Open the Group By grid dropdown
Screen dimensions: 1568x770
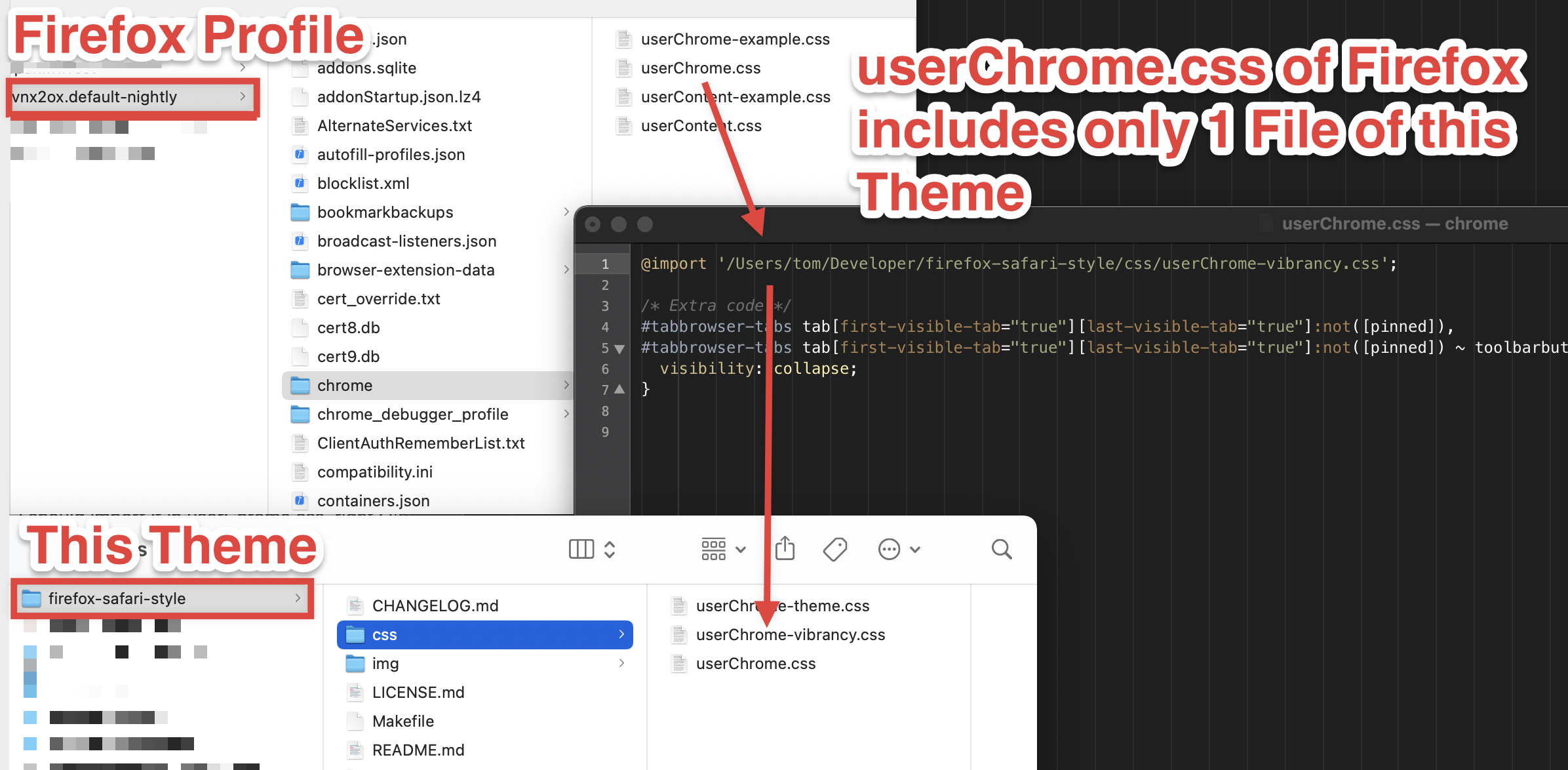click(723, 549)
